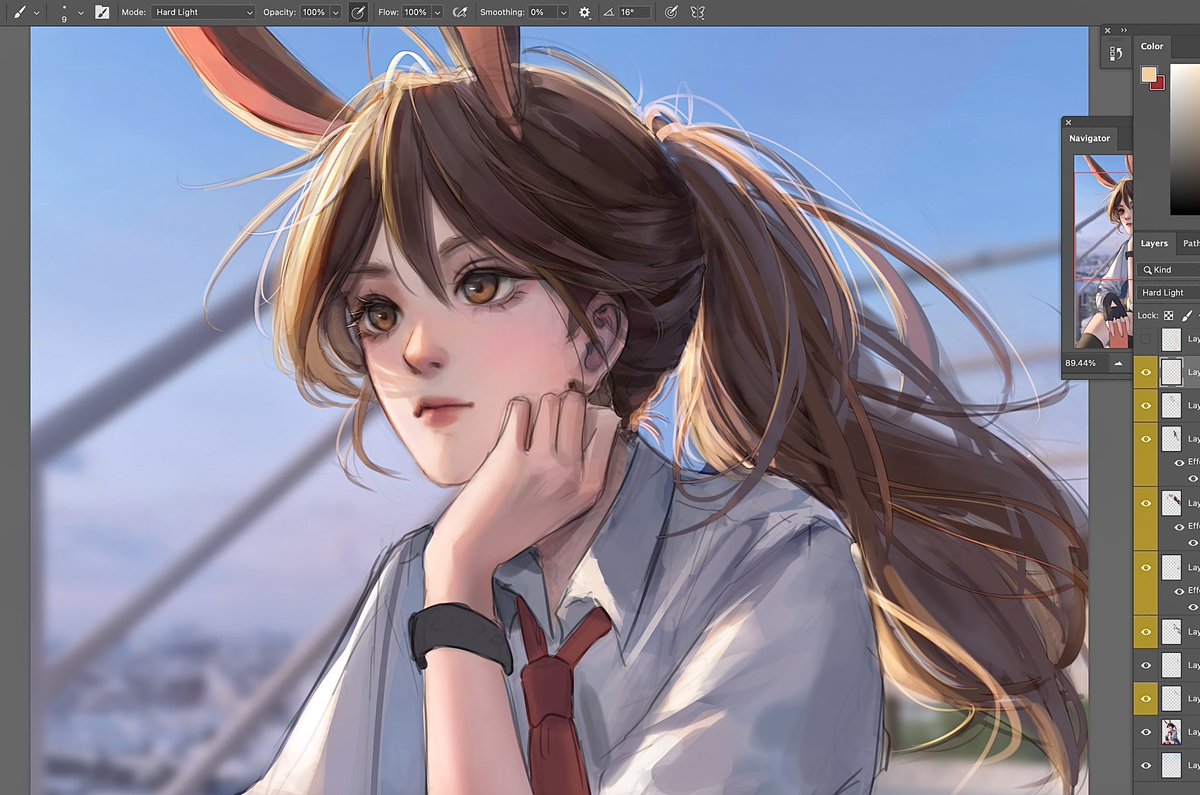
Task: Lock image pixels brush icon
Action: [1187, 315]
